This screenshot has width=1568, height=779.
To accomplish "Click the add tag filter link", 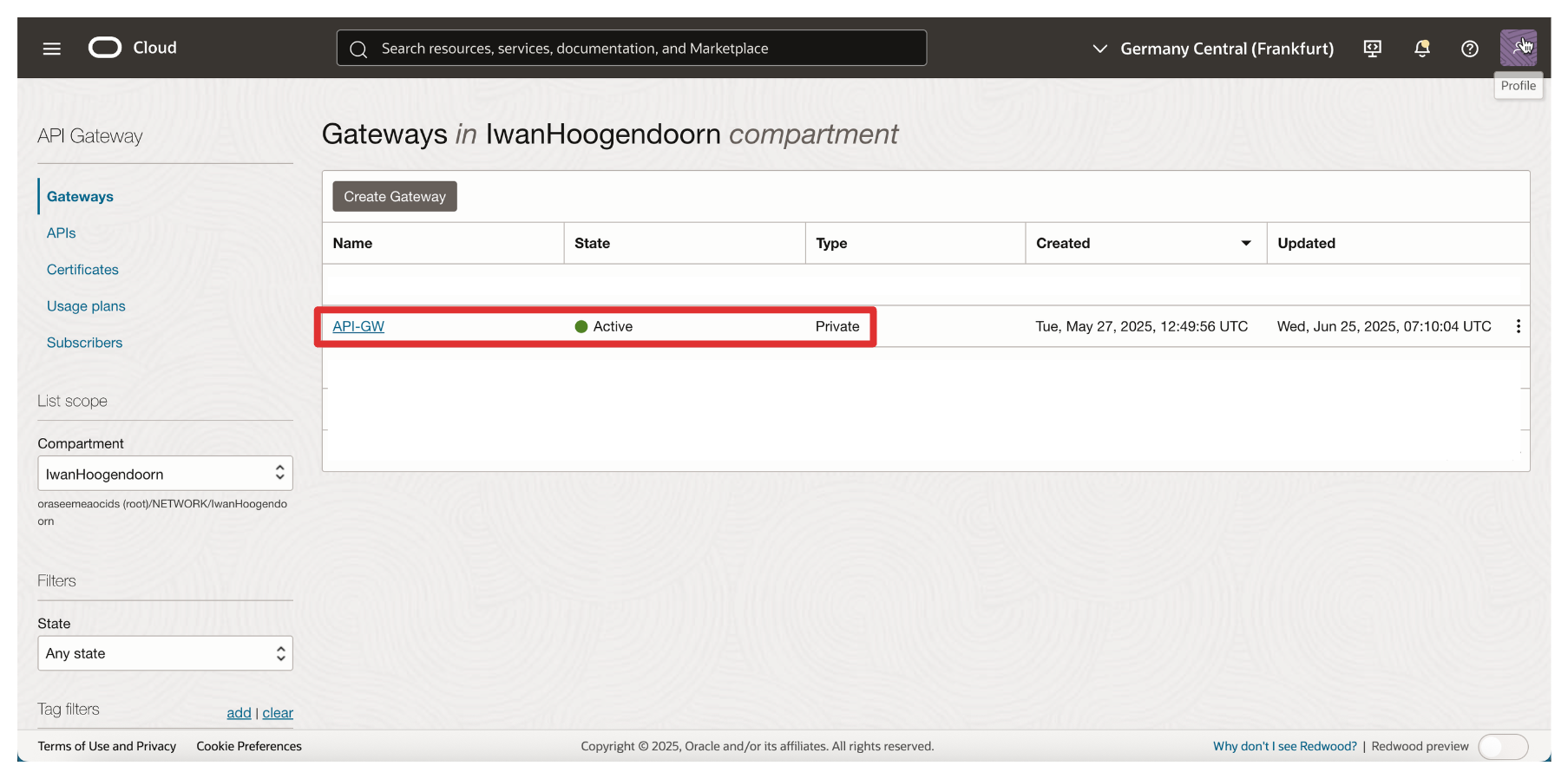I will tap(239, 713).
